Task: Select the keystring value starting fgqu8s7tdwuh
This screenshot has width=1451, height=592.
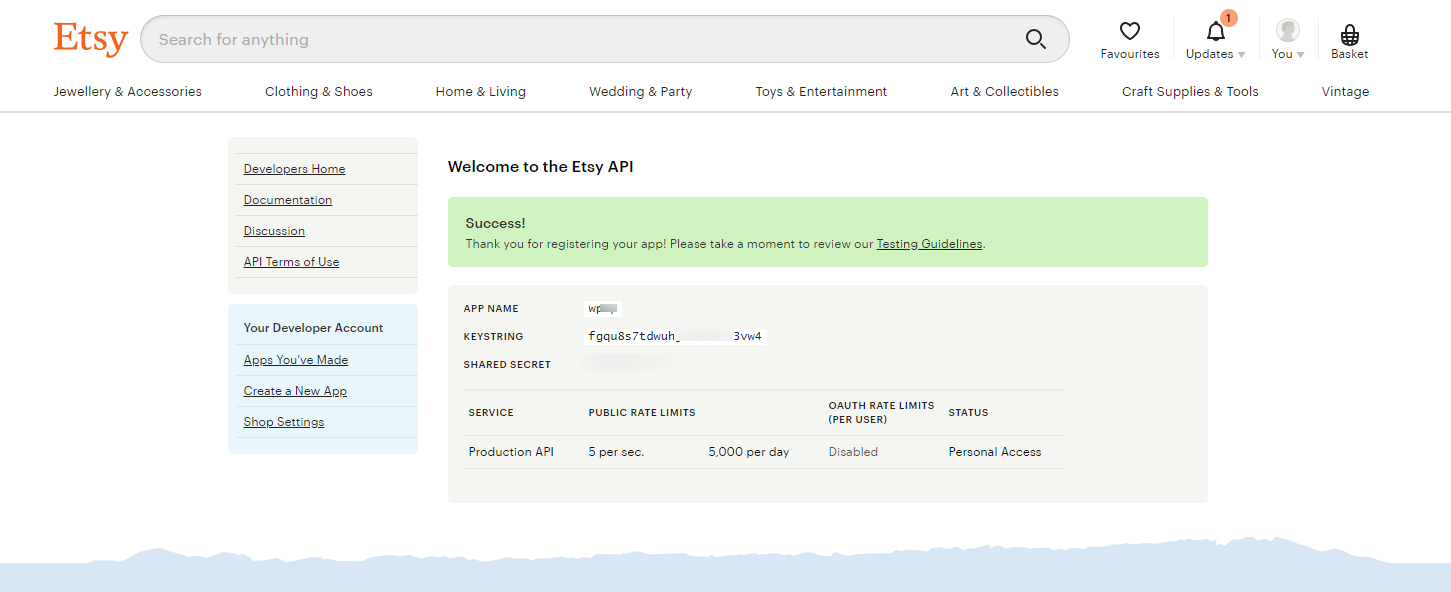Action: click(x=675, y=337)
